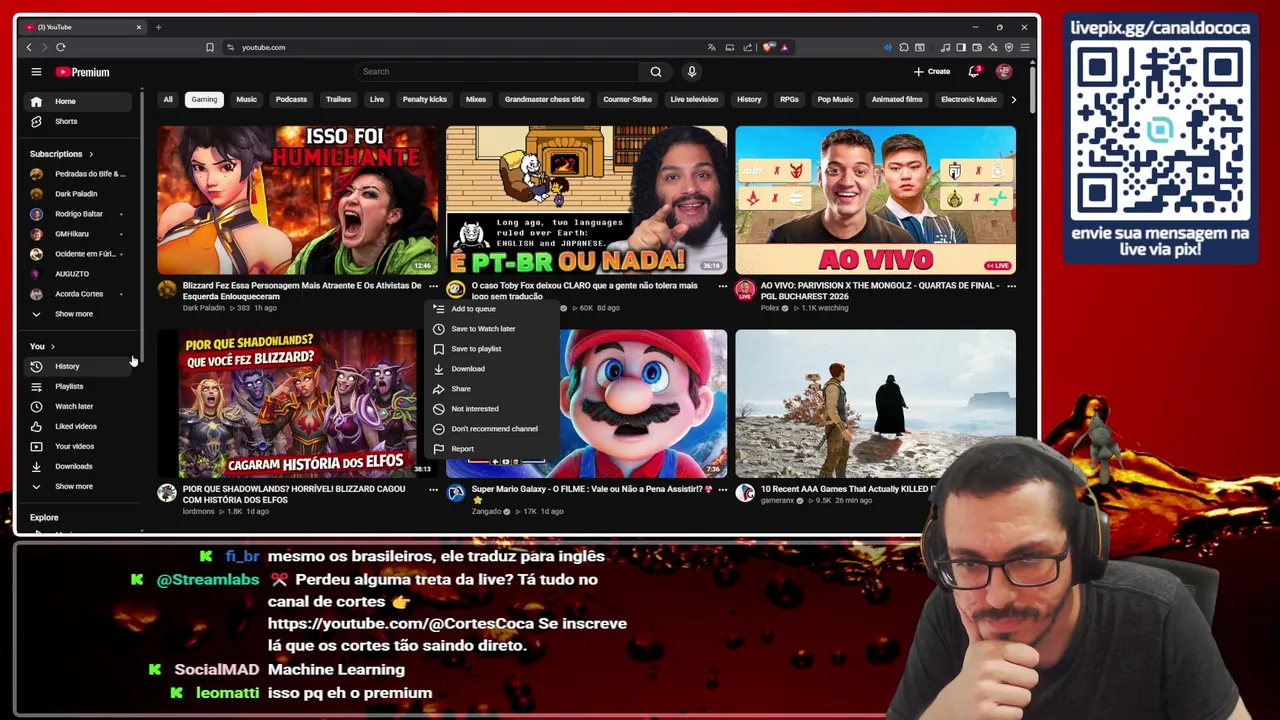Open Liked videos in the sidebar
Screen dimensions: 1280x720
[x=78, y=426]
